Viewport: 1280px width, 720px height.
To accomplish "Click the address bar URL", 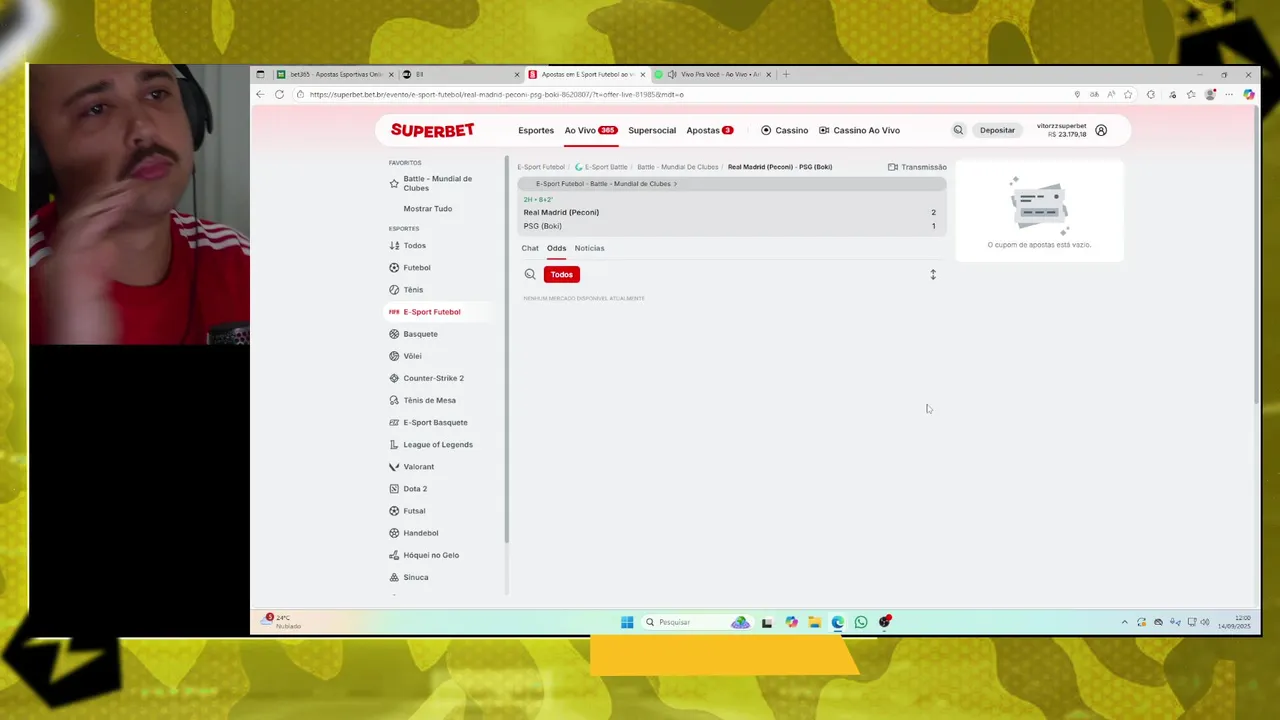I will pos(497,94).
